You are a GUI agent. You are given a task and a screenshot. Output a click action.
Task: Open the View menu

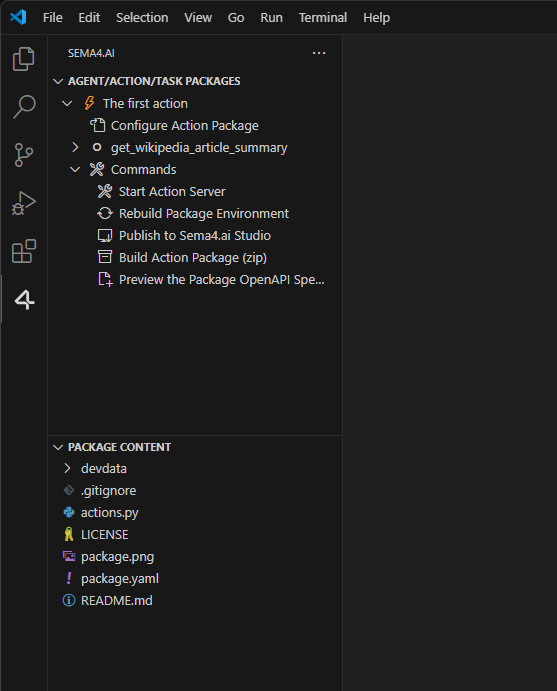(198, 18)
